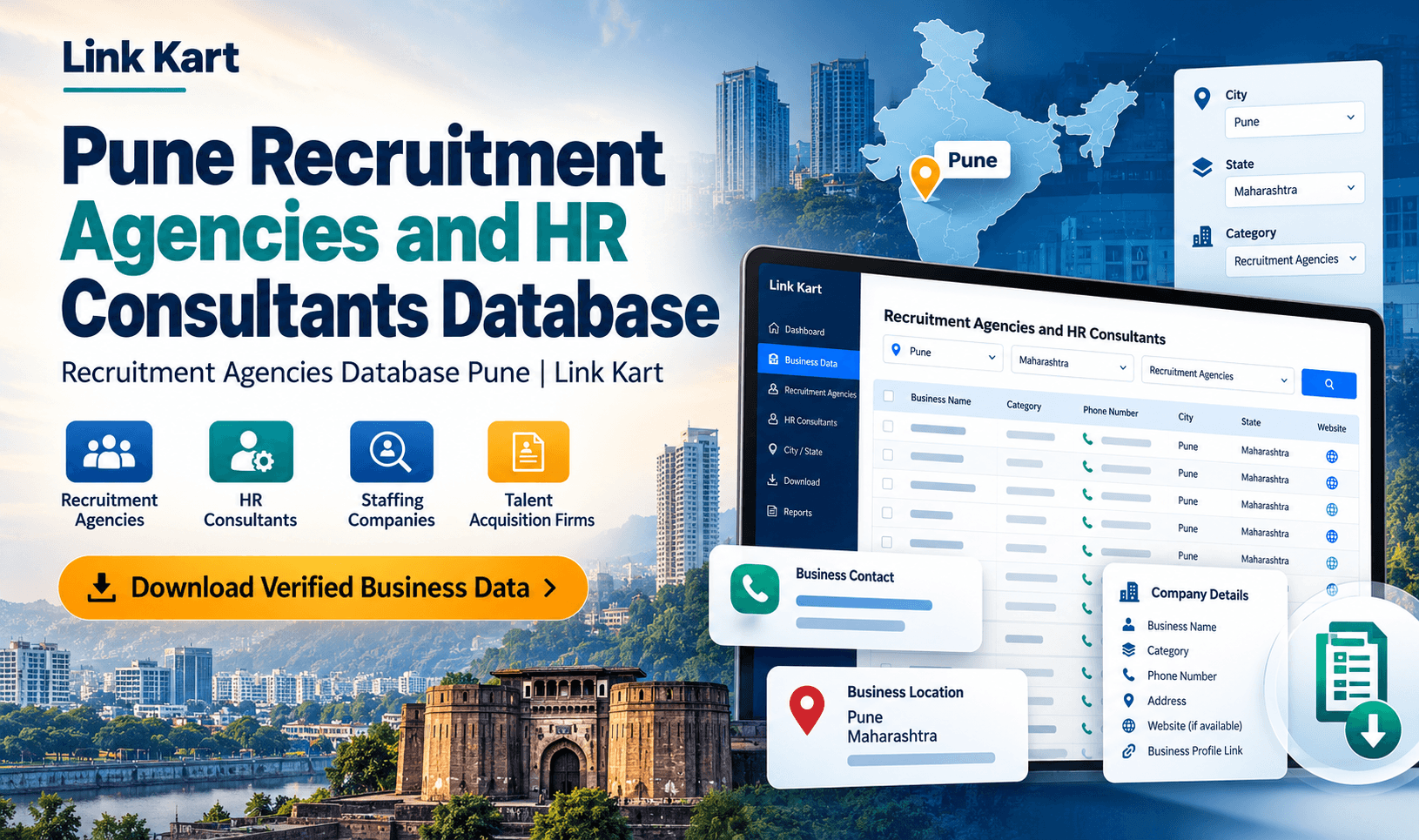The width and height of the screenshot is (1419, 840).
Task: Click the City location pin icon in filter panel
Action: click(x=1202, y=98)
